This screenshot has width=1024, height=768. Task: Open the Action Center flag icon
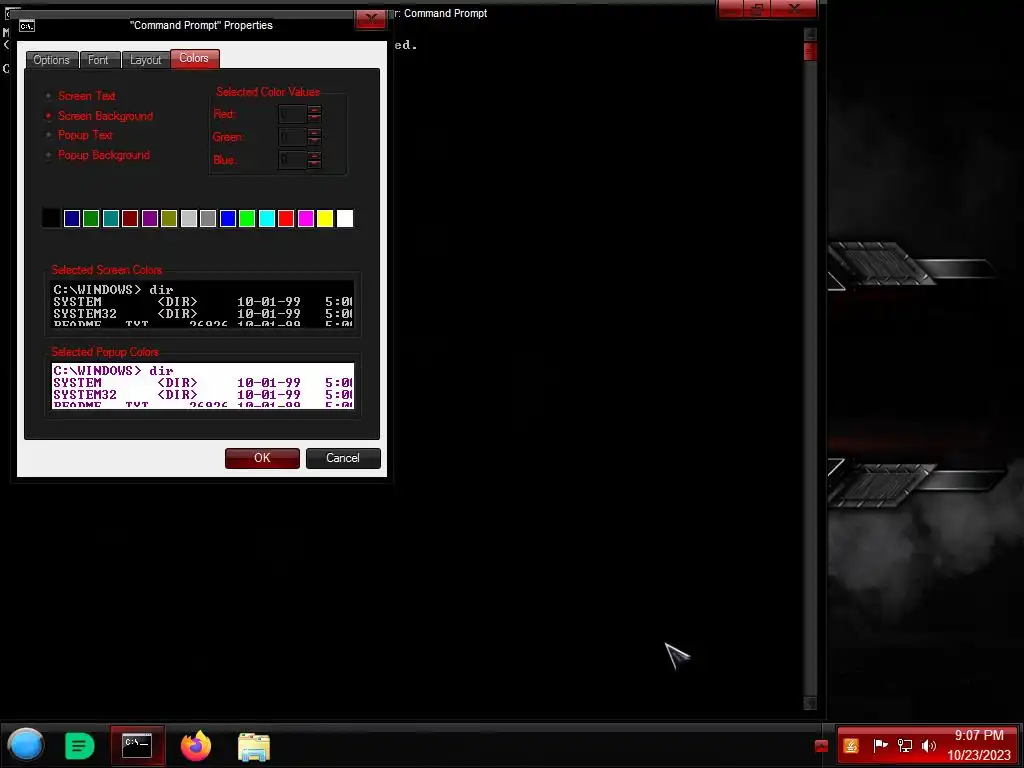point(880,745)
